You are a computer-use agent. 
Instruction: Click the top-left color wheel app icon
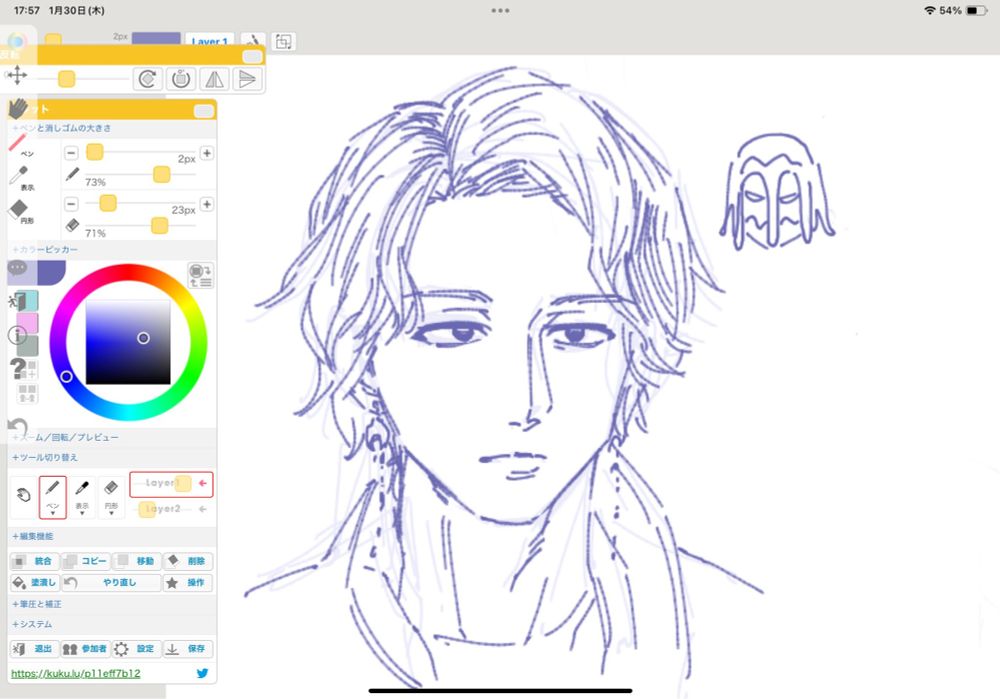[x=17, y=41]
